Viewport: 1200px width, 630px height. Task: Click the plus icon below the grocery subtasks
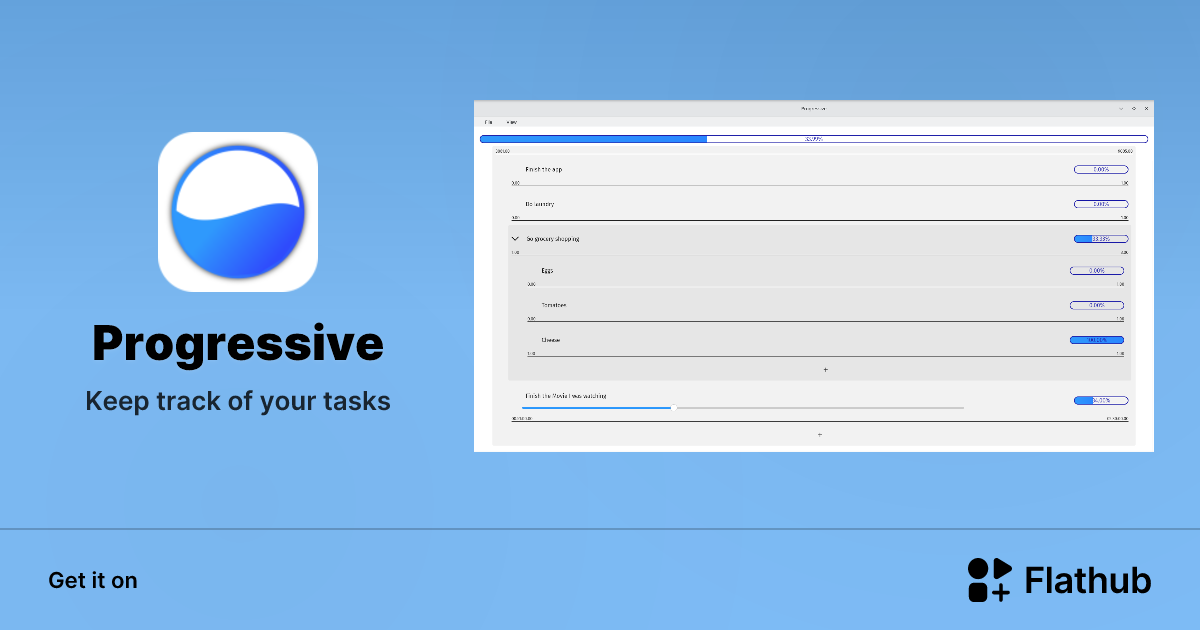825,369
